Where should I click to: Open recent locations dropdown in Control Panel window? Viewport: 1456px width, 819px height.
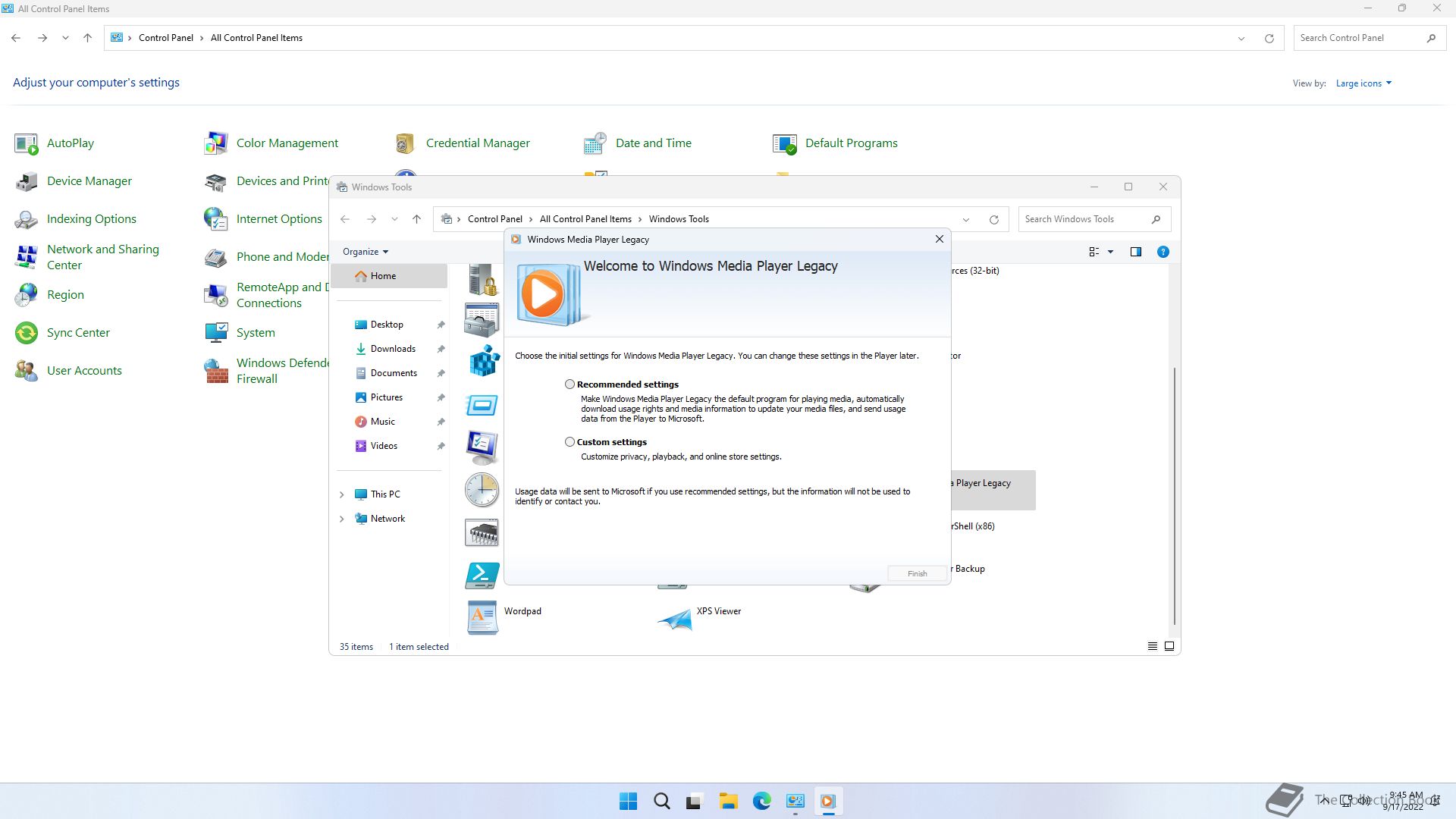click(x=65, y=38)
